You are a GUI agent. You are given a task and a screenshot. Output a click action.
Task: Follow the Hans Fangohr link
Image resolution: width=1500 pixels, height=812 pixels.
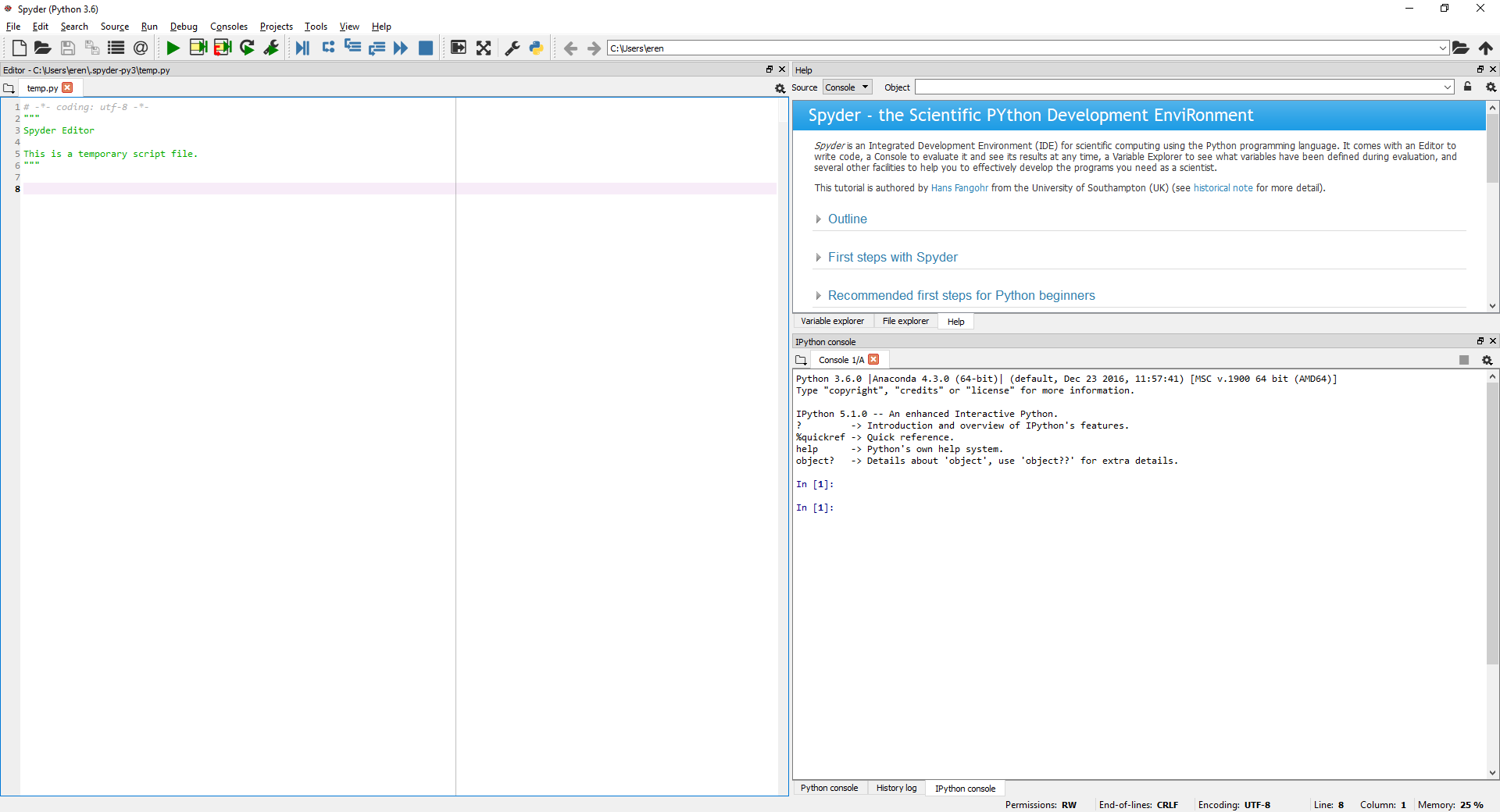click(x=959, y=188)
